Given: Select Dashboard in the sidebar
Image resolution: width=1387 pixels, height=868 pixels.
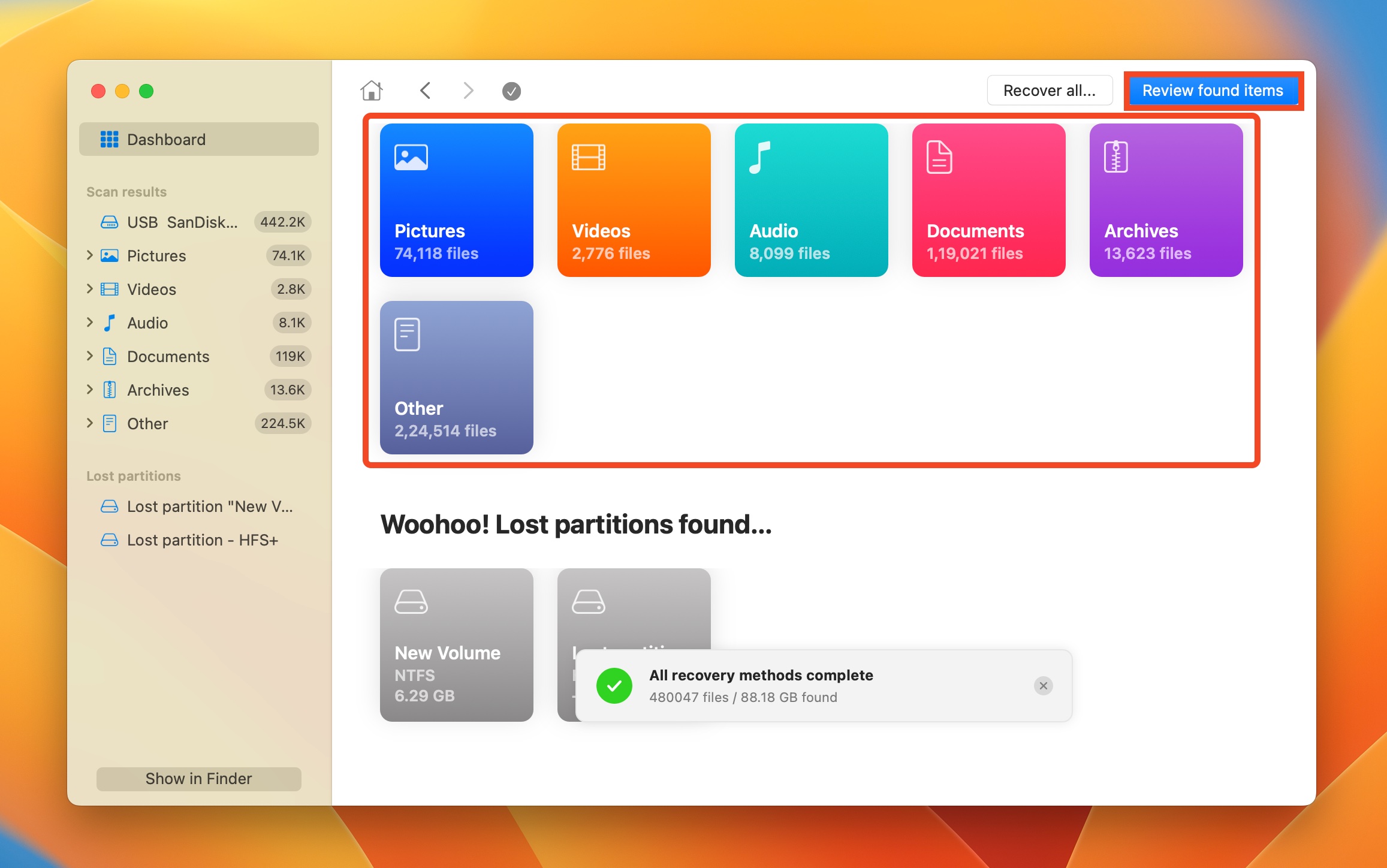Looking at the screenshot, I should [x=199, y=139].
